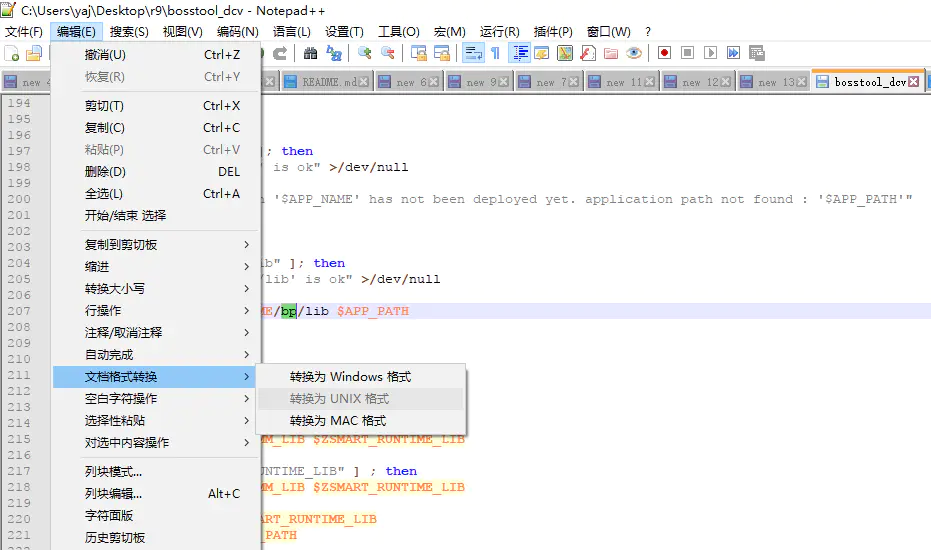Image resolution: width=931 pixels, height=550 pixels.
Task: Expand the 空白字符操作 submenu
Action: click(x=156, y=399)
